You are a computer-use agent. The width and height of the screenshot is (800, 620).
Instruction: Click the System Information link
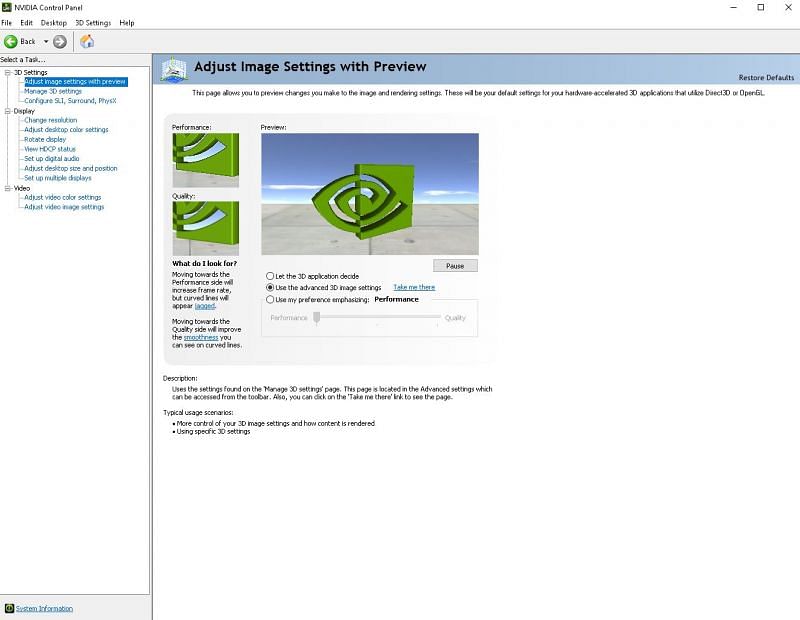point(44,609)
